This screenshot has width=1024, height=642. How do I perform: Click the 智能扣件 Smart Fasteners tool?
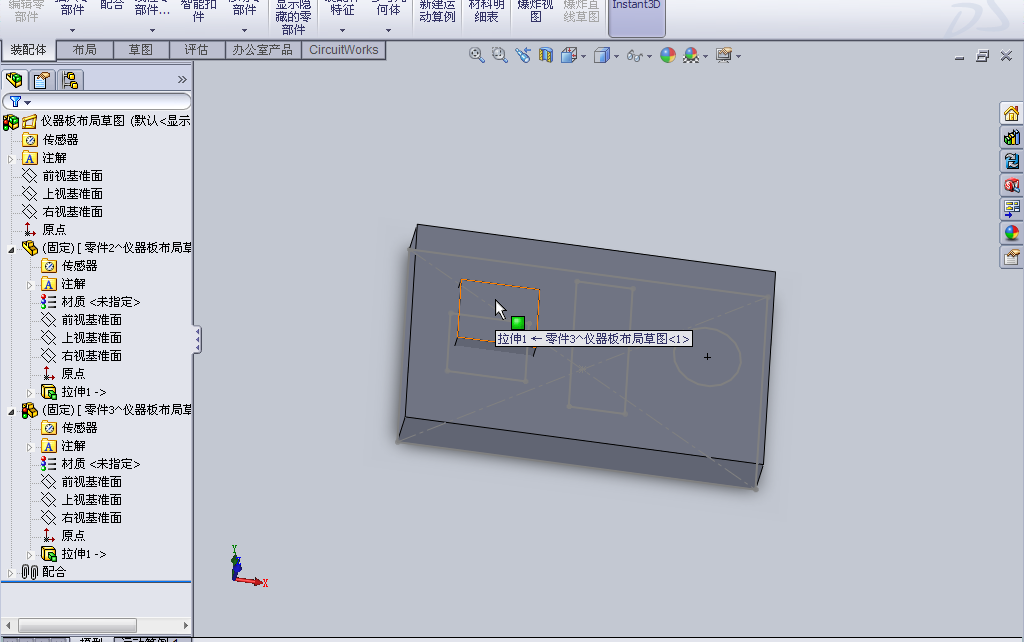[x=197, y=12]
